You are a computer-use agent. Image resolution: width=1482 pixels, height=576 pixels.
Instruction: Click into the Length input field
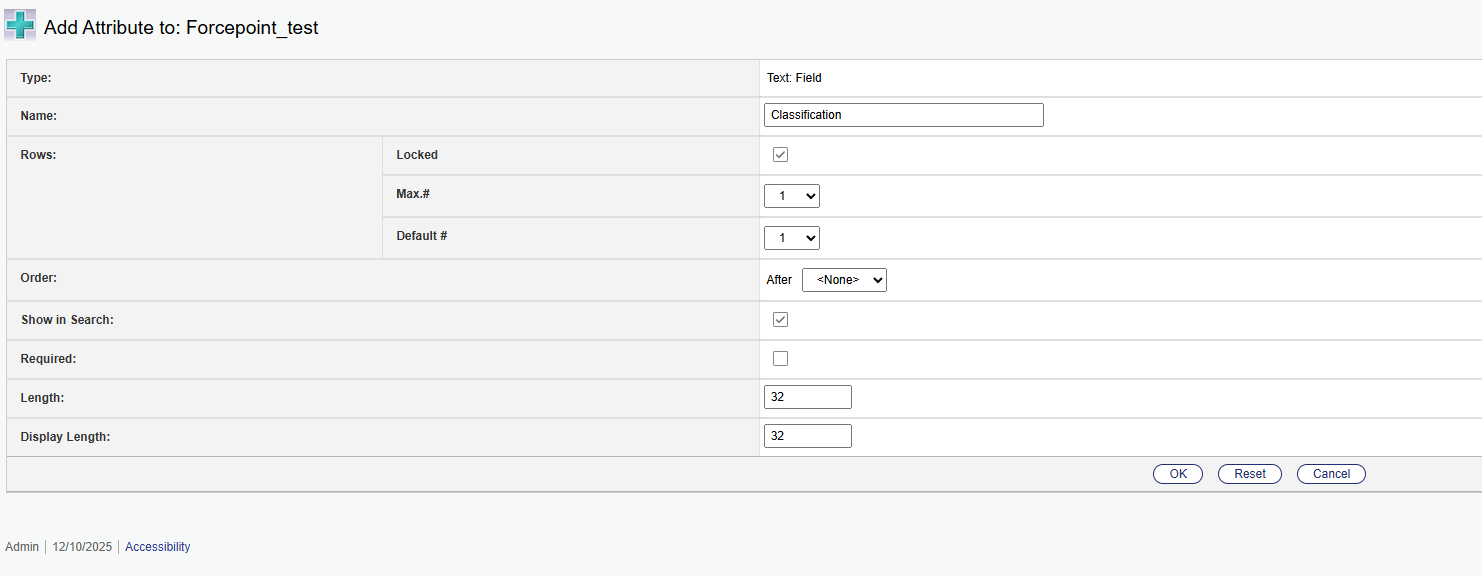coord(807,397)
